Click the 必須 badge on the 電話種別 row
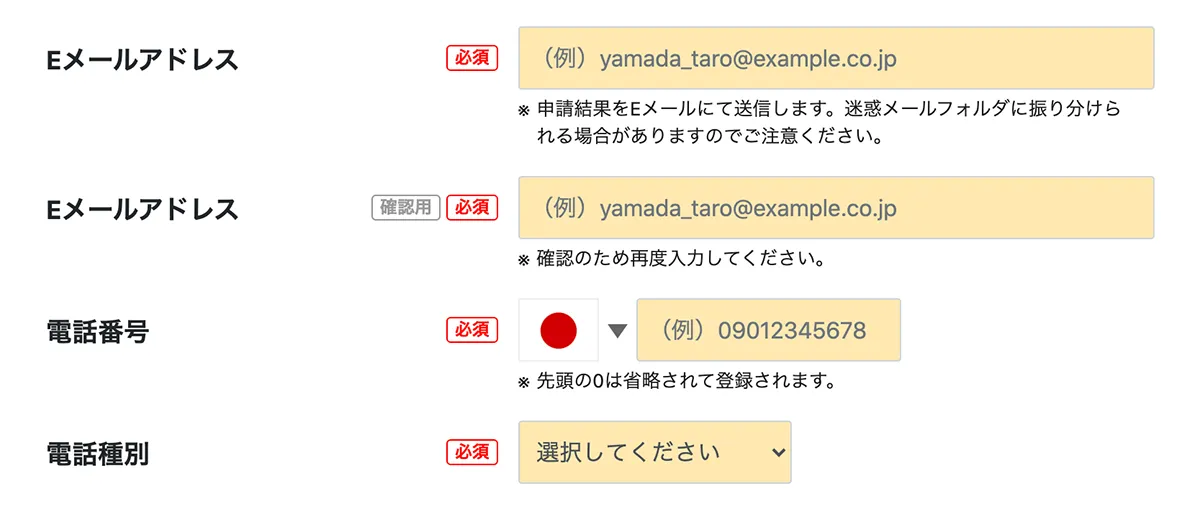 pos(472,452)
